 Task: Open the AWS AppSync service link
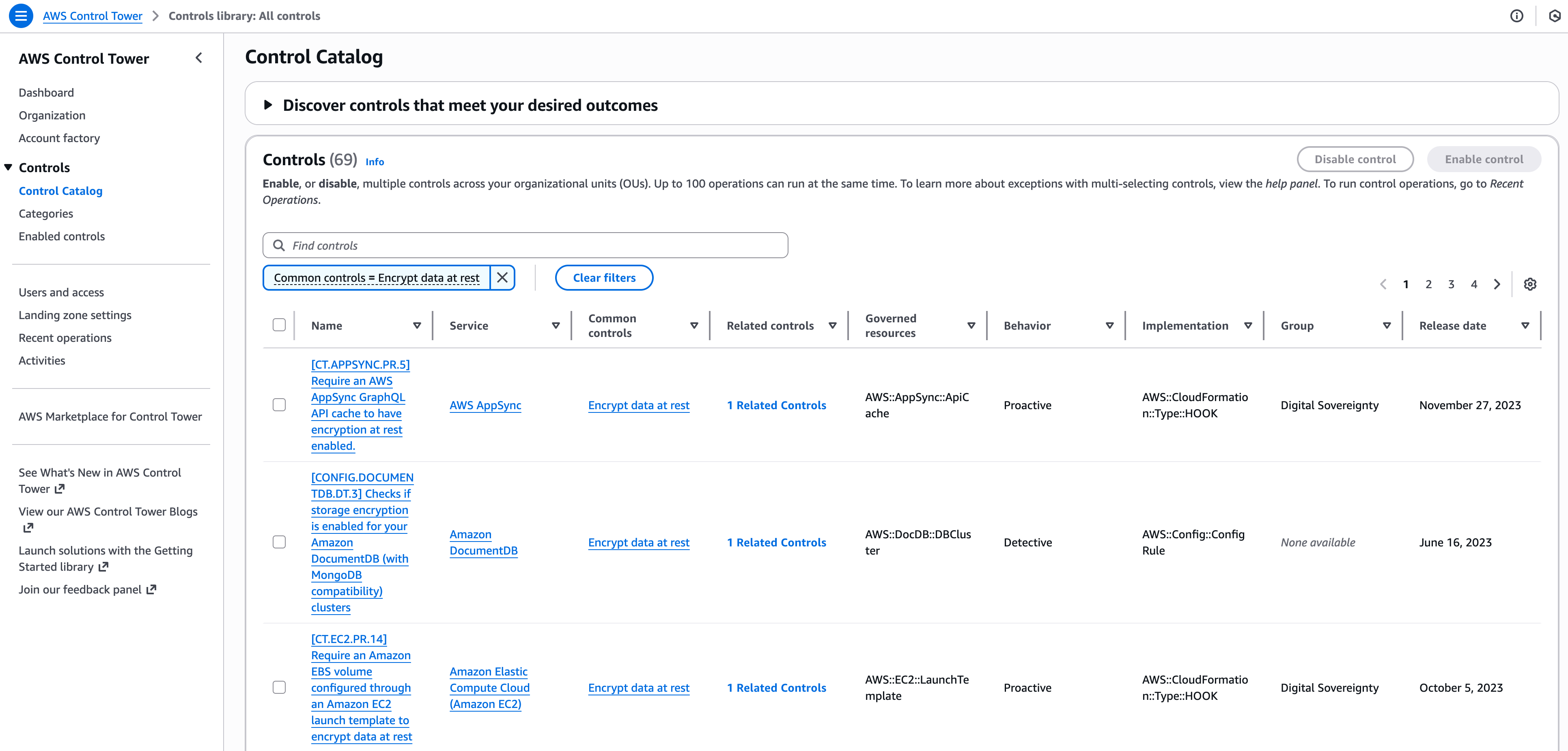pos(485,405)
